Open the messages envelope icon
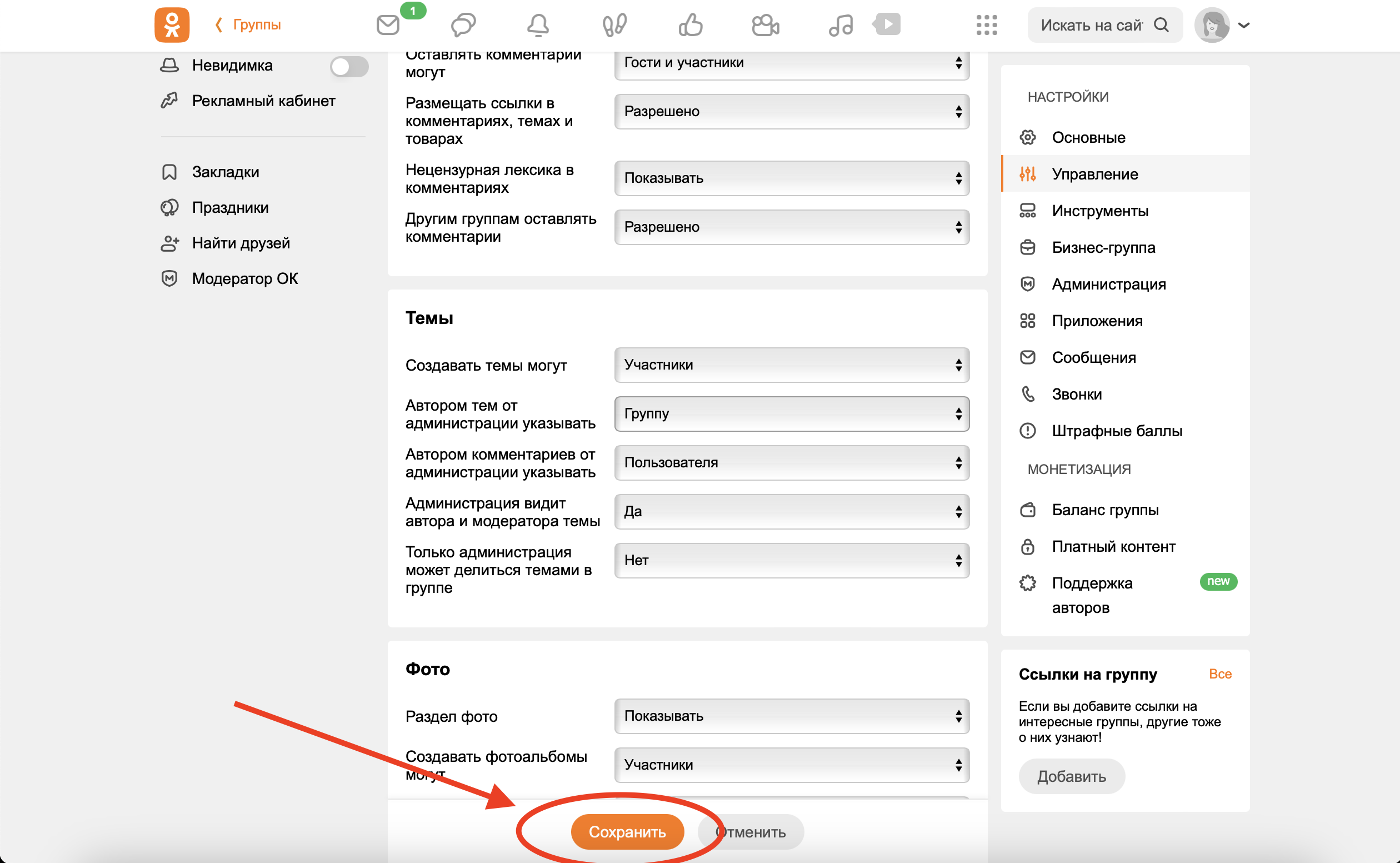1400x863 pixels. coord(388,25)
